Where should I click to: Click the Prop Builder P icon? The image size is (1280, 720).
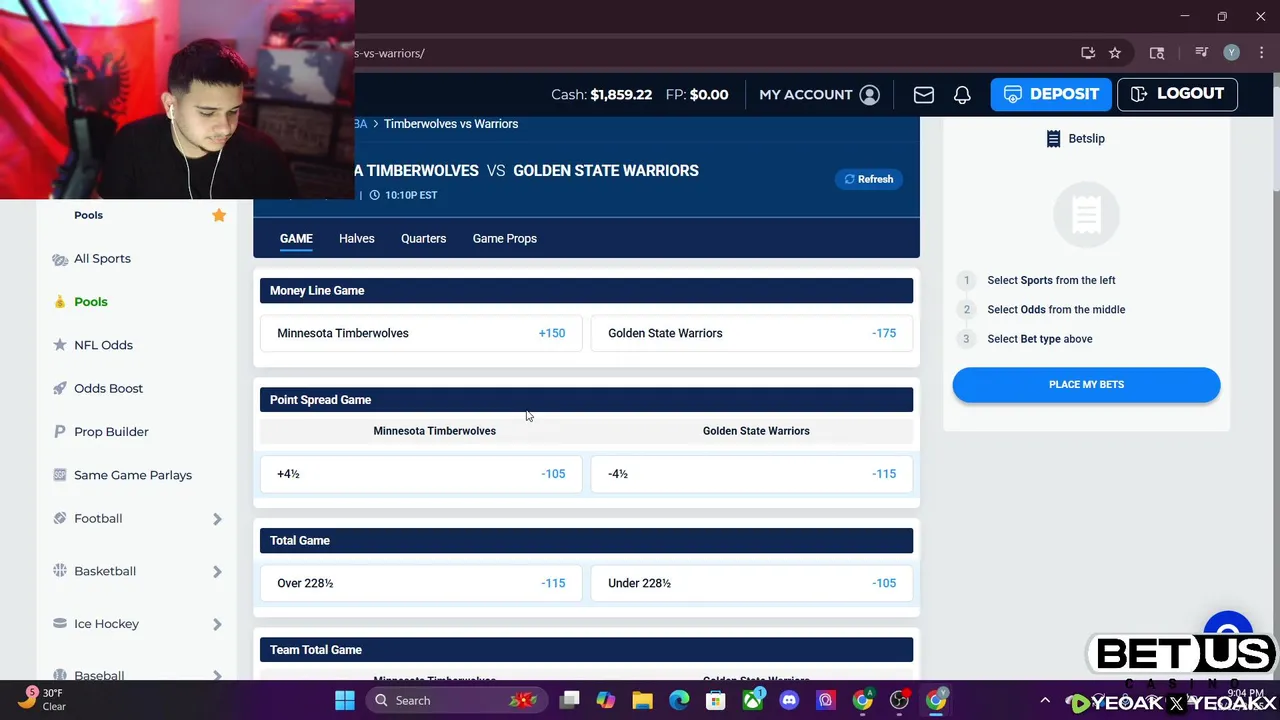click(60, 432)
